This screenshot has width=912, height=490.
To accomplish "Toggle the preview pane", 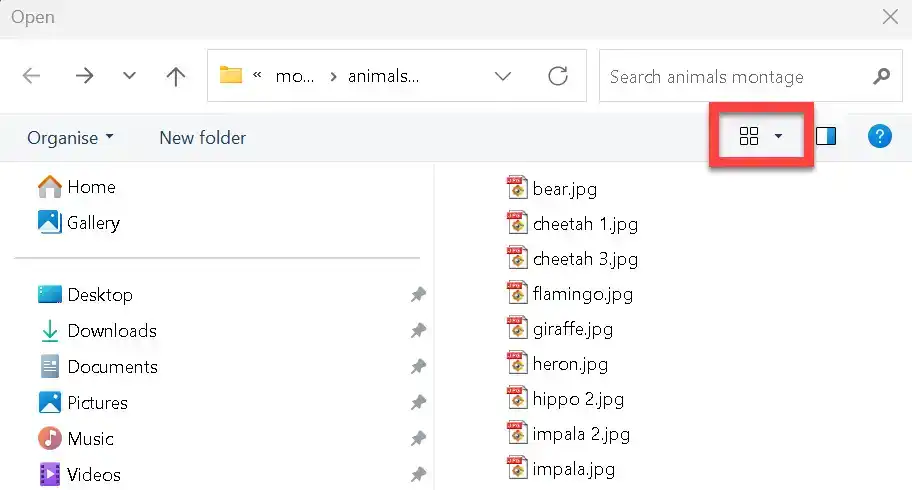I will pyautogui.click(x=826, y=137).
